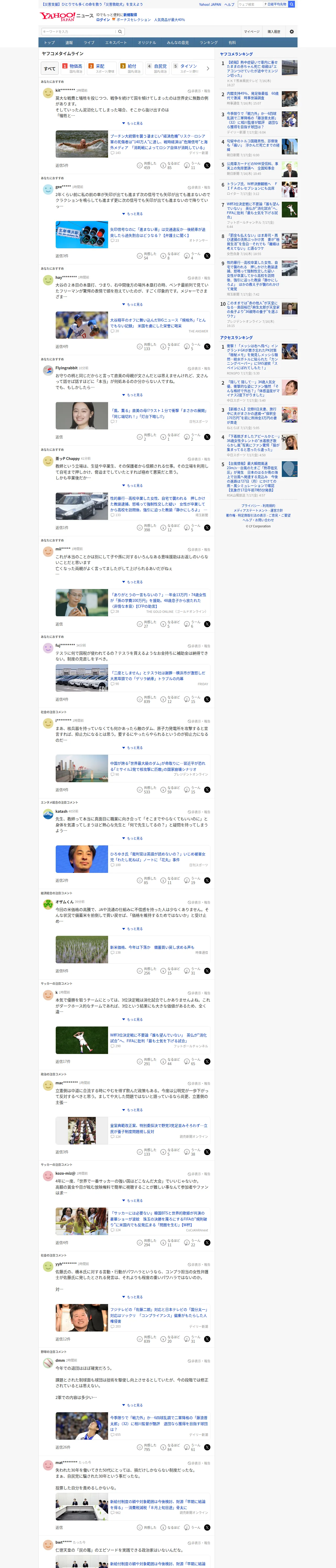The height and width of the screenshot is (1568, 336).
Task: Expand もっと見る on j********'s comment
Action: [x=132, y=747]
